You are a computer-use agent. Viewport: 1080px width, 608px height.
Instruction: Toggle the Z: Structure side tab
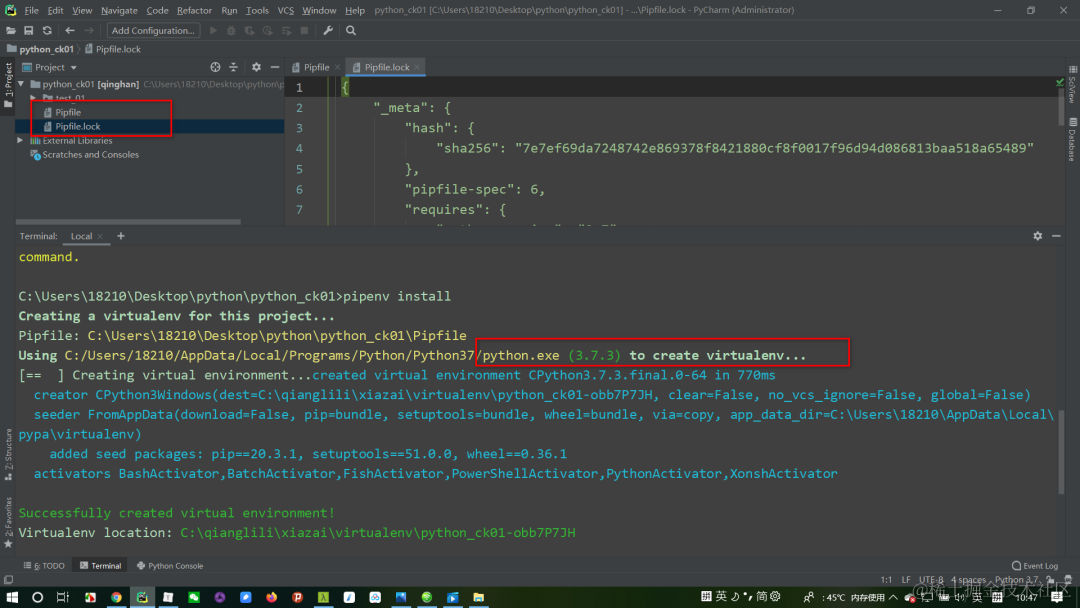(8, 454)
